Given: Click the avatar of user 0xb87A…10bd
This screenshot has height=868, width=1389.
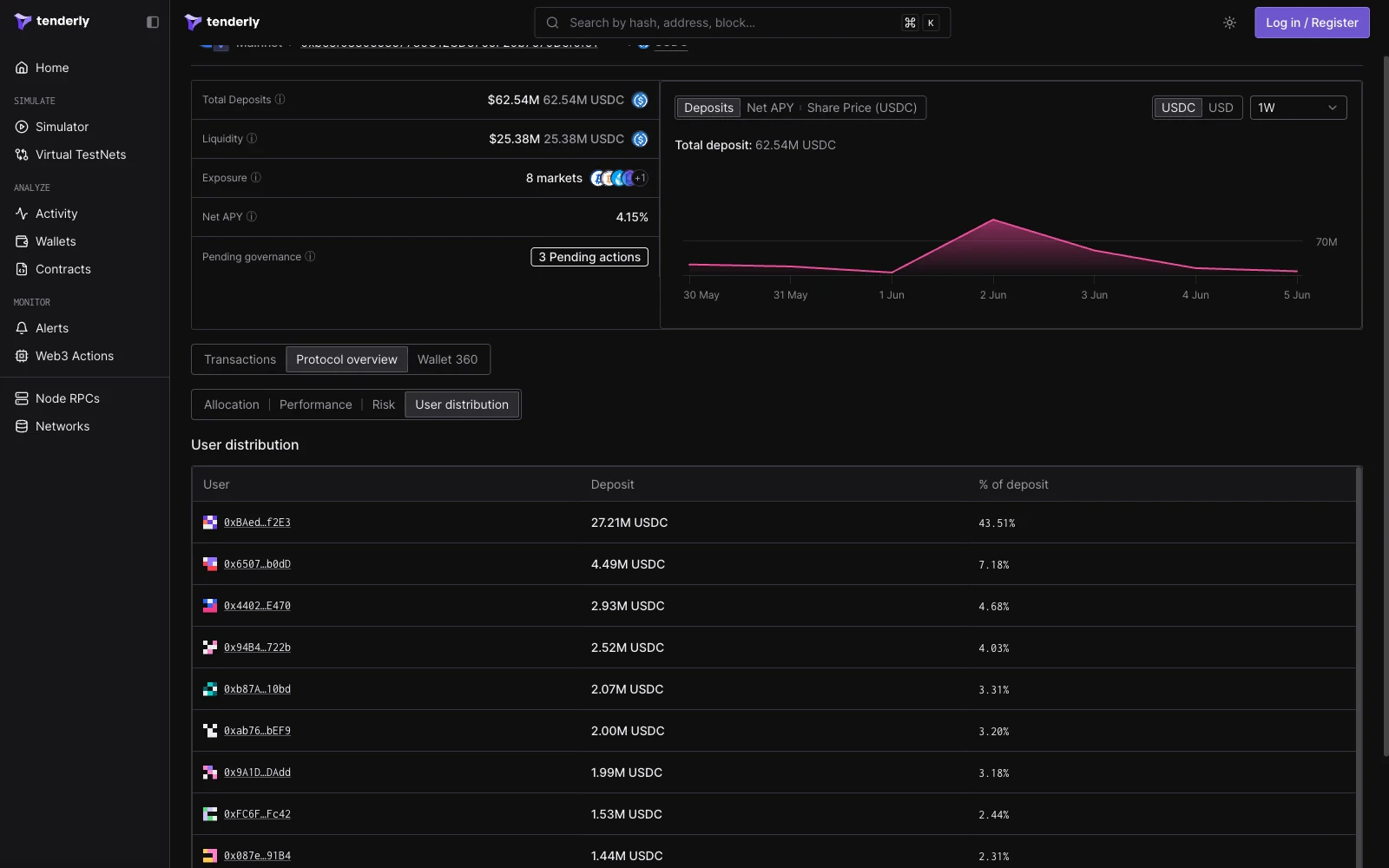Looking at the screenshot, I should (x=210, y=689).
